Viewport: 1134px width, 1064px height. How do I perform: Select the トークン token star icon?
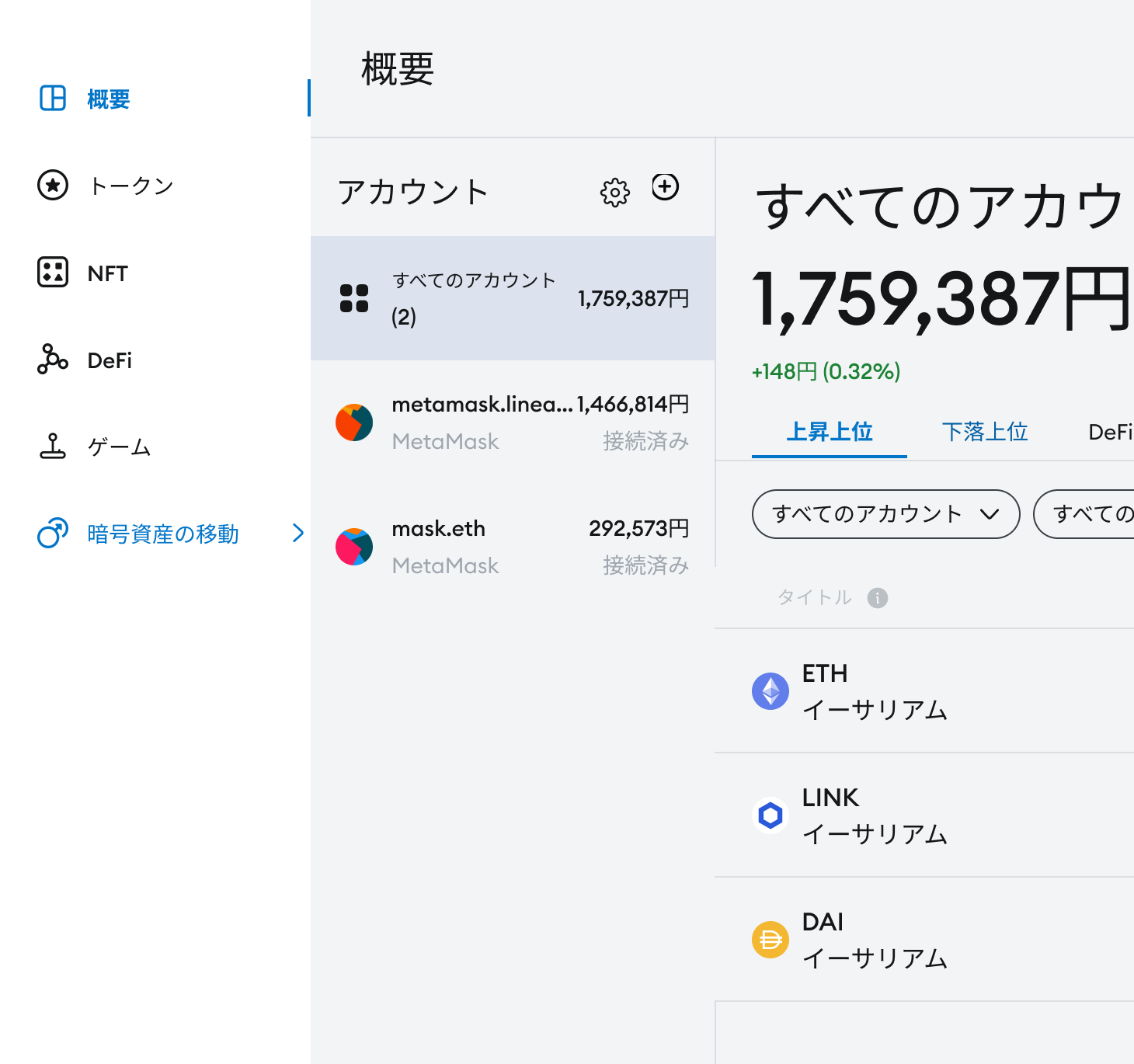[51, 185]
